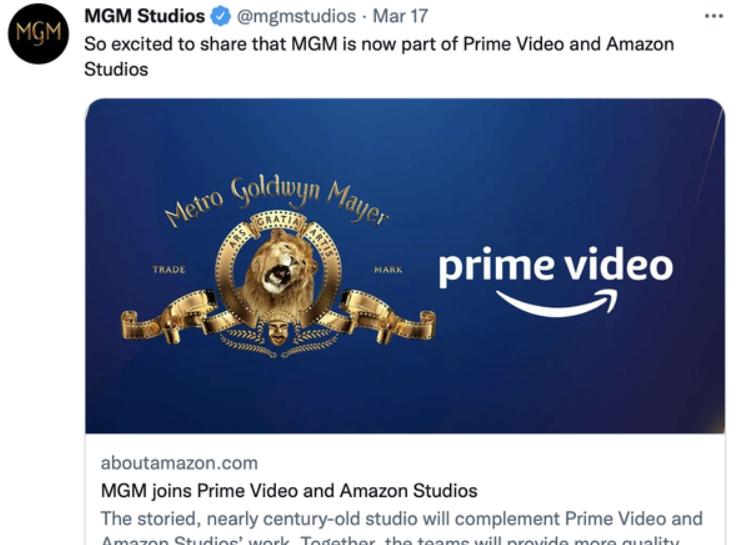
Task: Click the MGM Studios display name
Action: pyautogui.click(x=145, y=16)
